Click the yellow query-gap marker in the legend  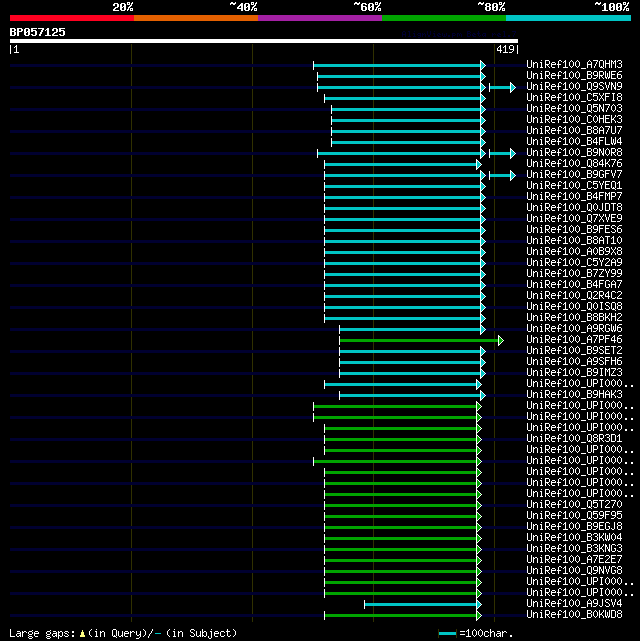(83, 634)
